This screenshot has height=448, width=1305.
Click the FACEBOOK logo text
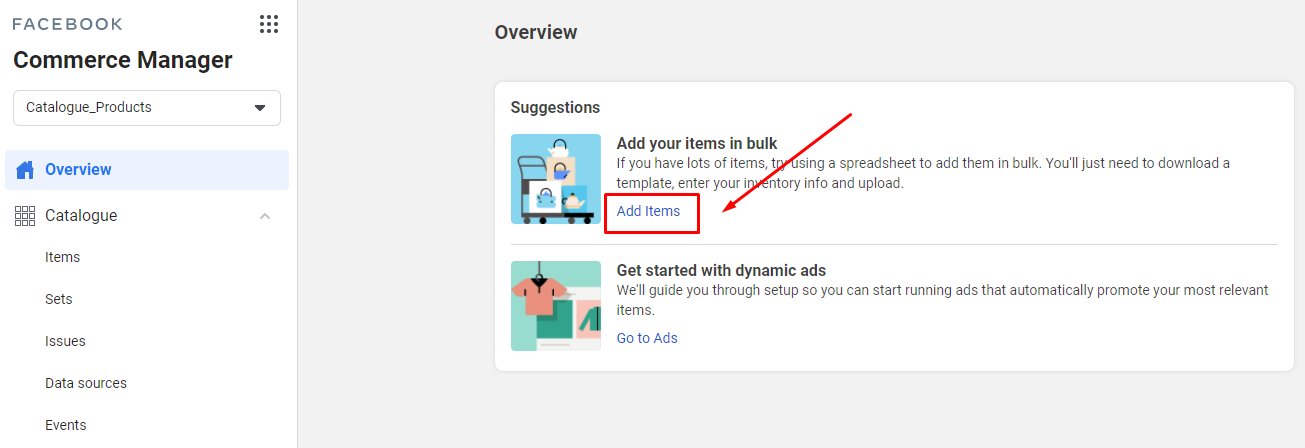point(68,24)
